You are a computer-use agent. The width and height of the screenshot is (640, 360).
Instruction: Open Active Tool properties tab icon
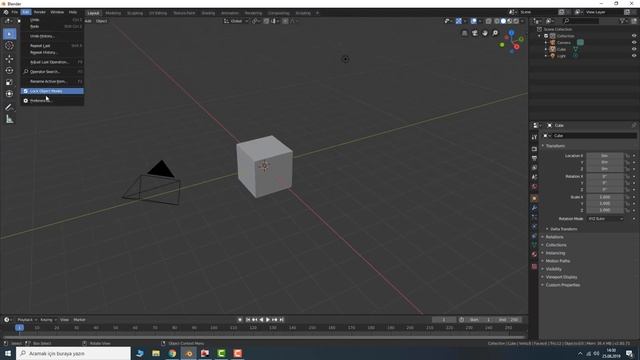(x=534, y=138)
